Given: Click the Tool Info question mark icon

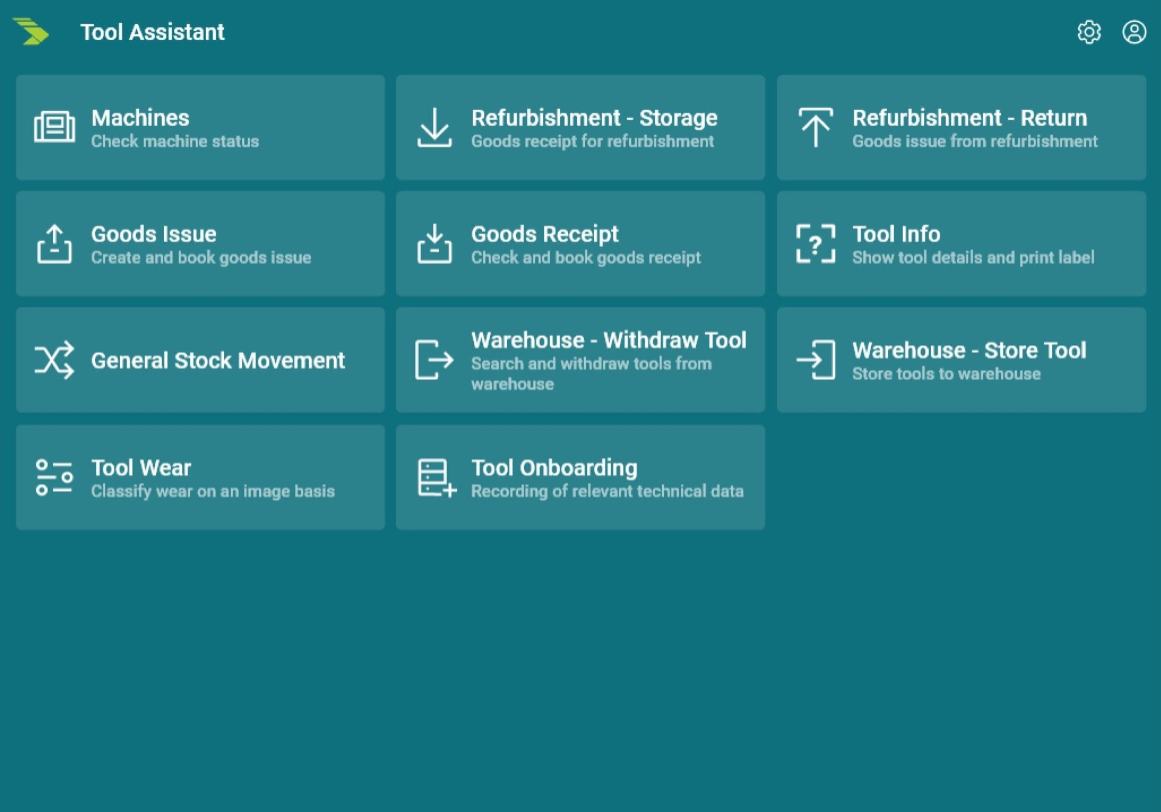Looking at the screenshot, I should pyautogui.click(x=817, y=243).
